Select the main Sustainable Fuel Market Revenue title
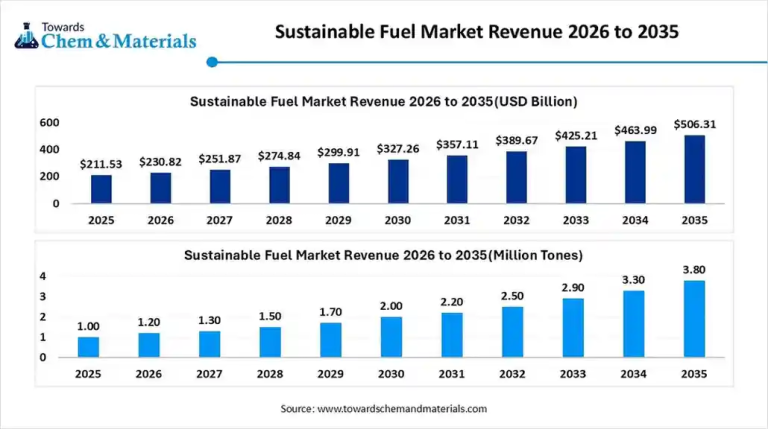The image size is (768, 429). [477, 32]
